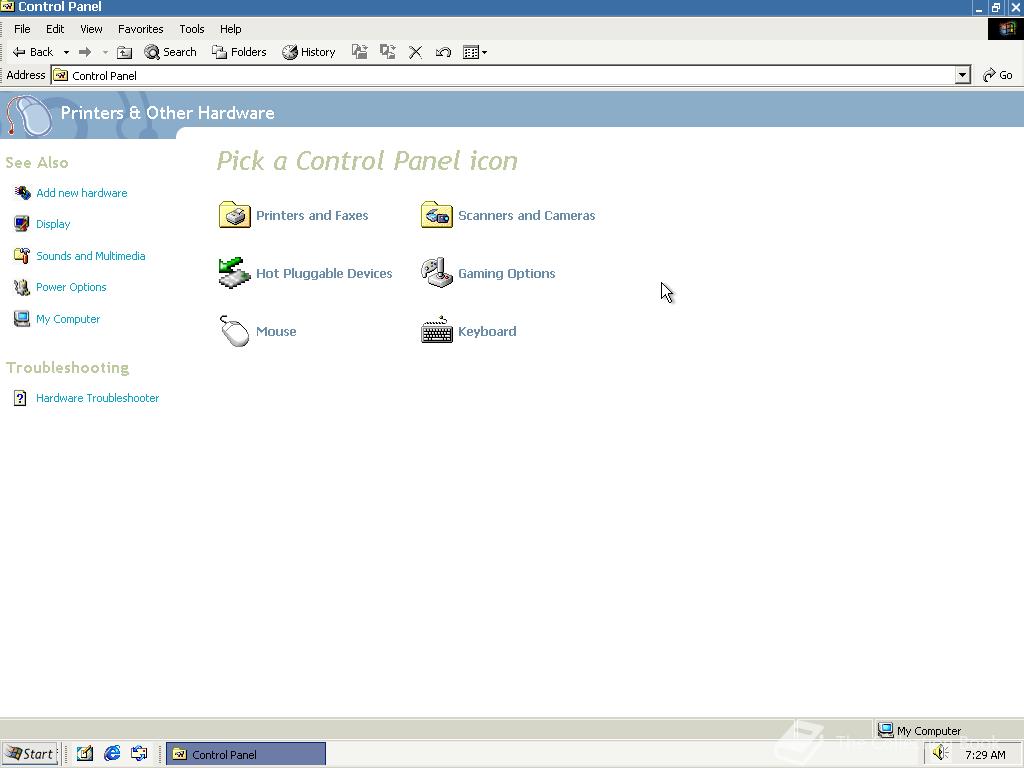1024x768 pixels.
Task: Click the Control Panel taskbar button
Action: [246, 754]
